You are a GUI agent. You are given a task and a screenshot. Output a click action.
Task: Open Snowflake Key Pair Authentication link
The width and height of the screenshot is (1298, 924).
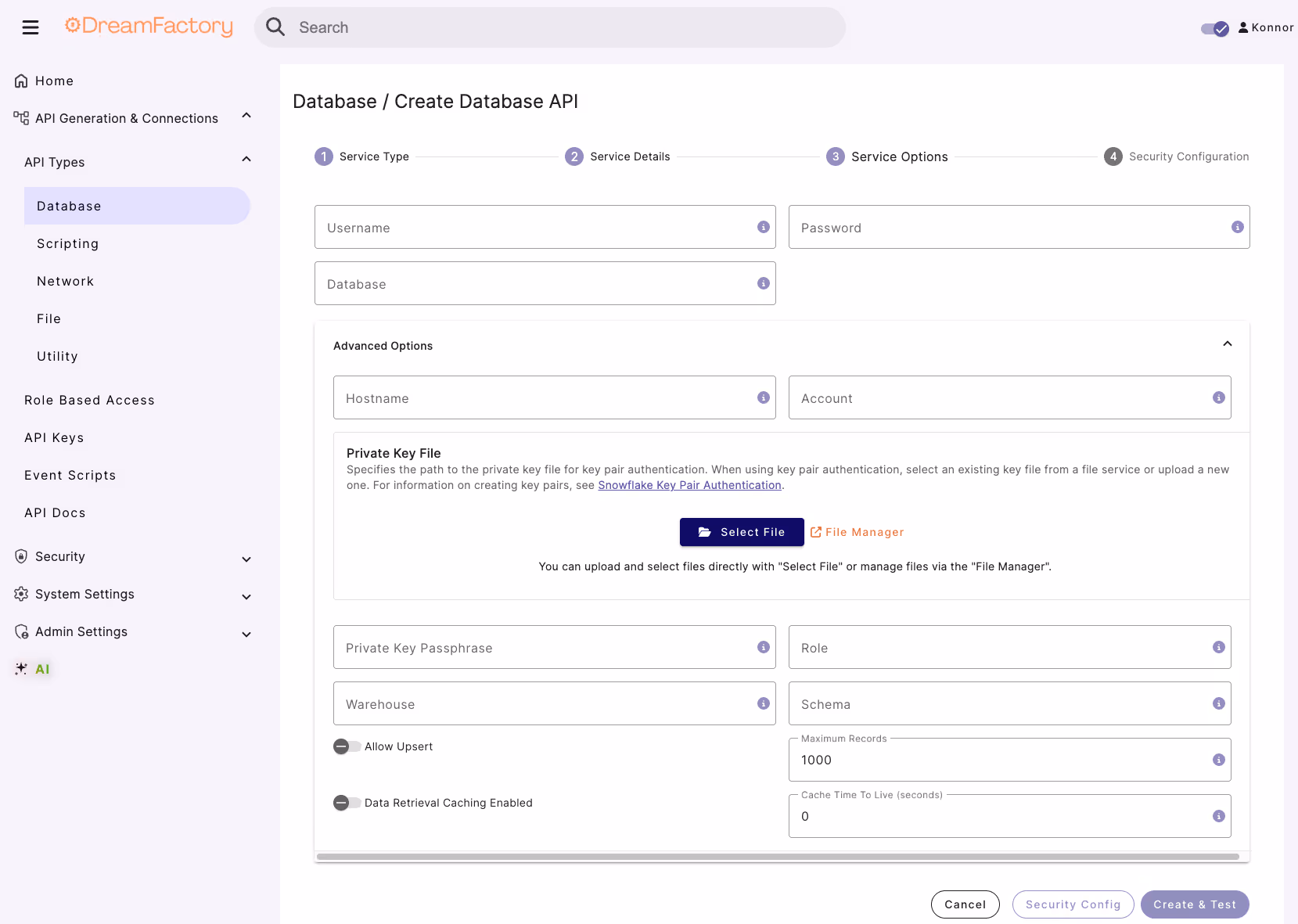click(x=689, y=485)
